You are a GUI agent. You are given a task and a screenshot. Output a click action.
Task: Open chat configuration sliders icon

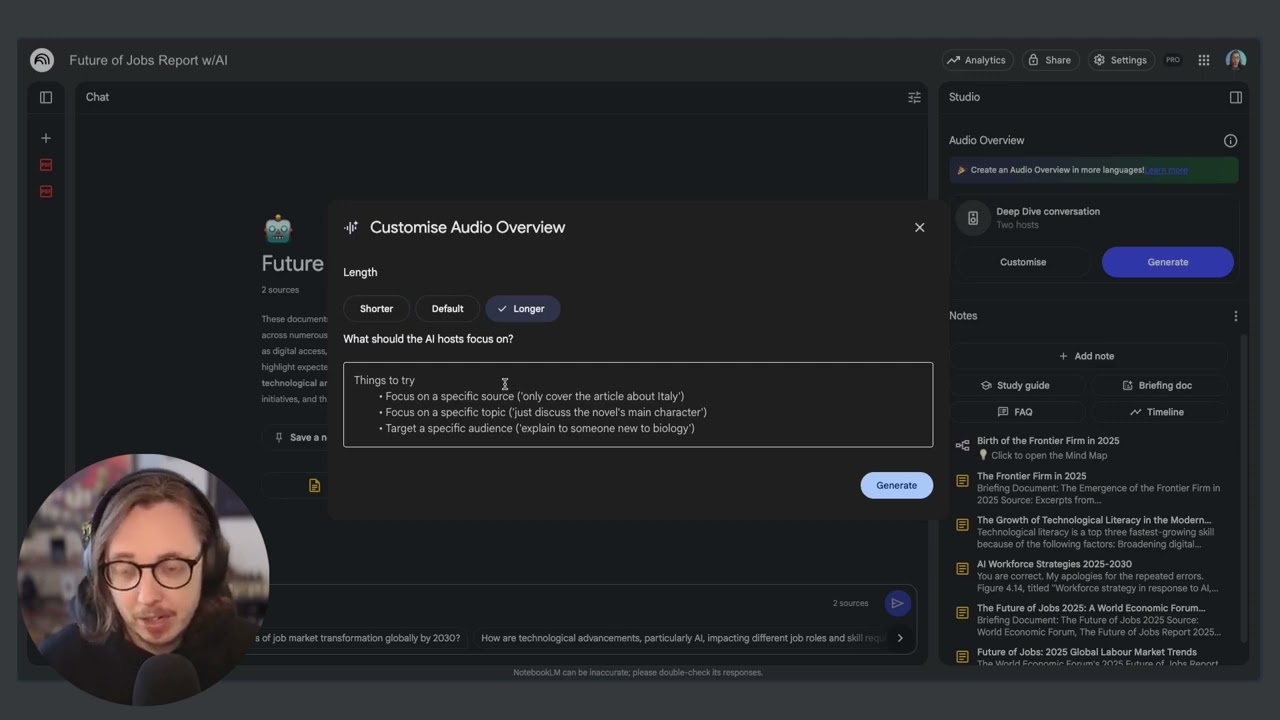[914, 97]
